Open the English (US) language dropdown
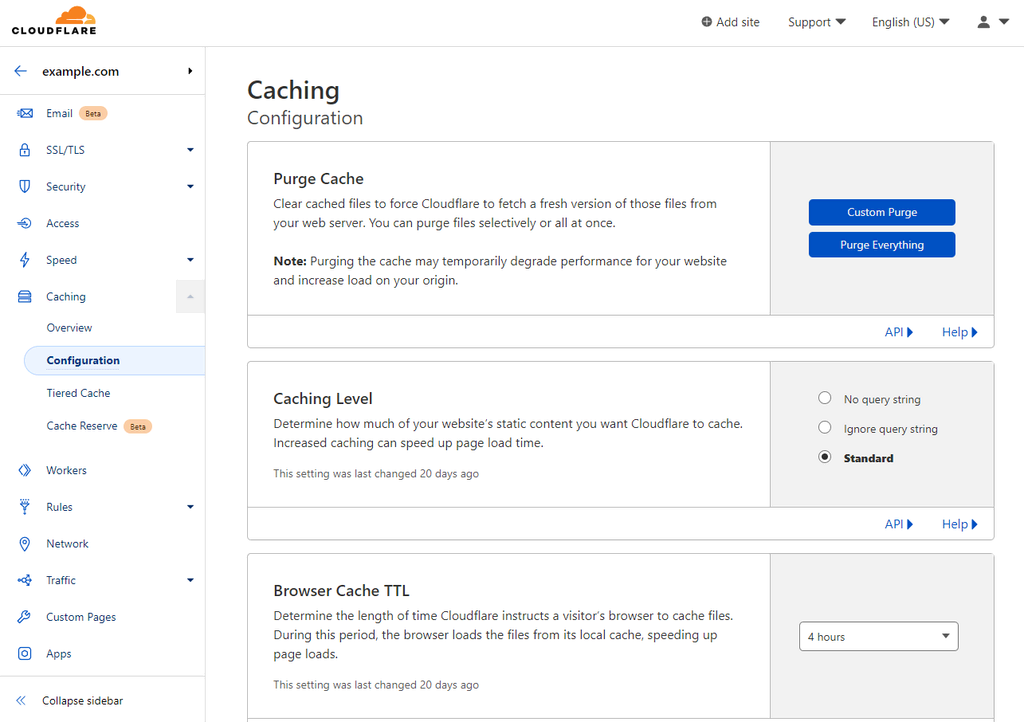Image resolution: width=1024 pixels, height=722 pixels. (910, 22)
